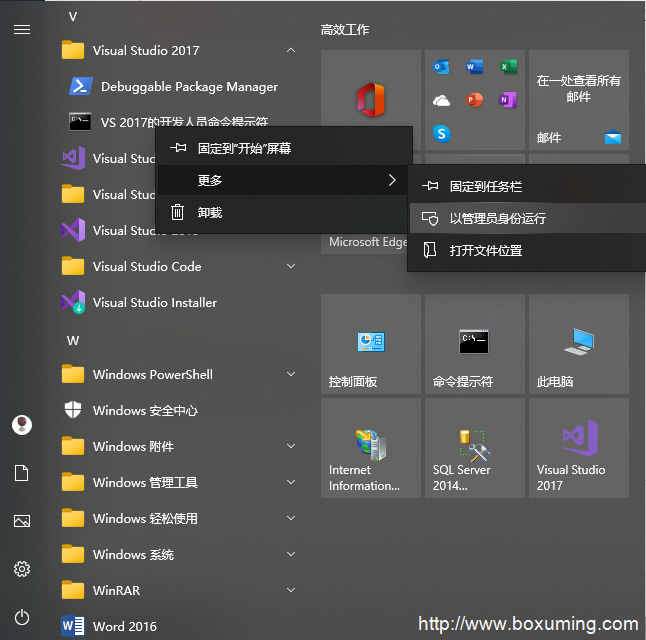Select 固定到"开始"屏幕 in context menu
The height and width of the screenshot is (640, 646).
click(284, 148)
